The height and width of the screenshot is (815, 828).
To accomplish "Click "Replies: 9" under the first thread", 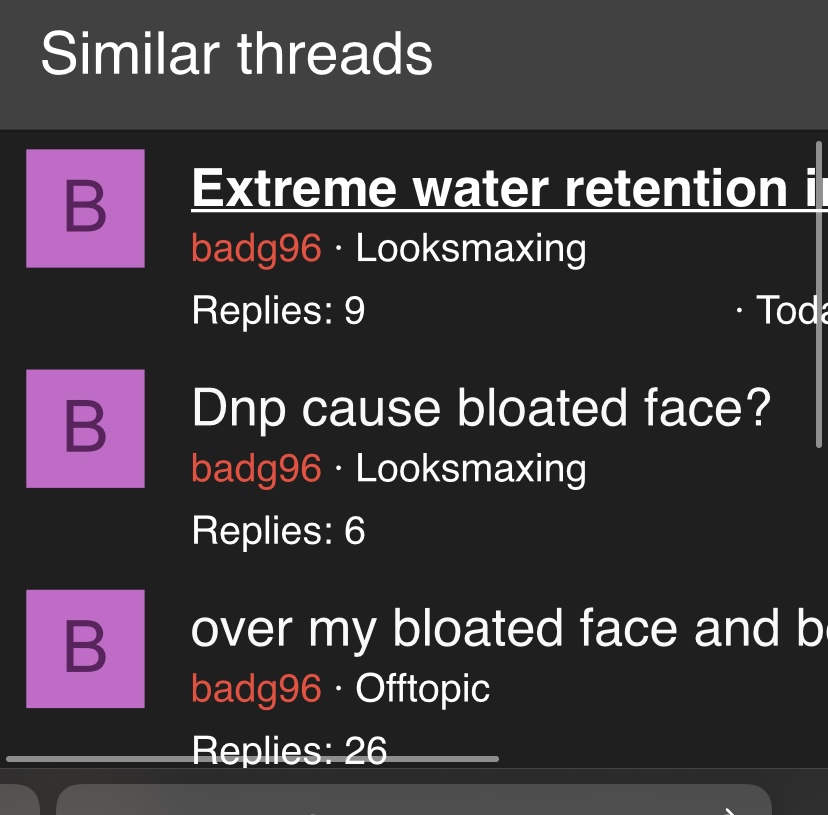I will tap(278, 310).
